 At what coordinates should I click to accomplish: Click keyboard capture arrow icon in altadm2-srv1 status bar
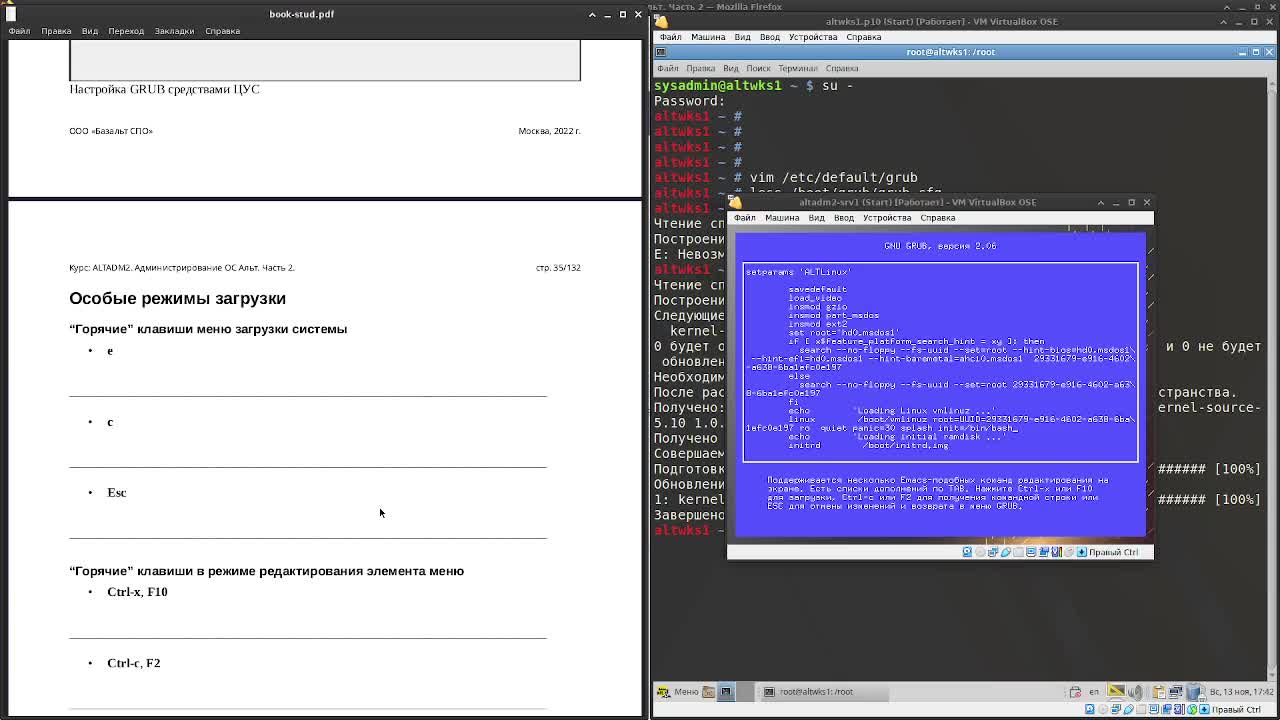(x=1082, y=552)
